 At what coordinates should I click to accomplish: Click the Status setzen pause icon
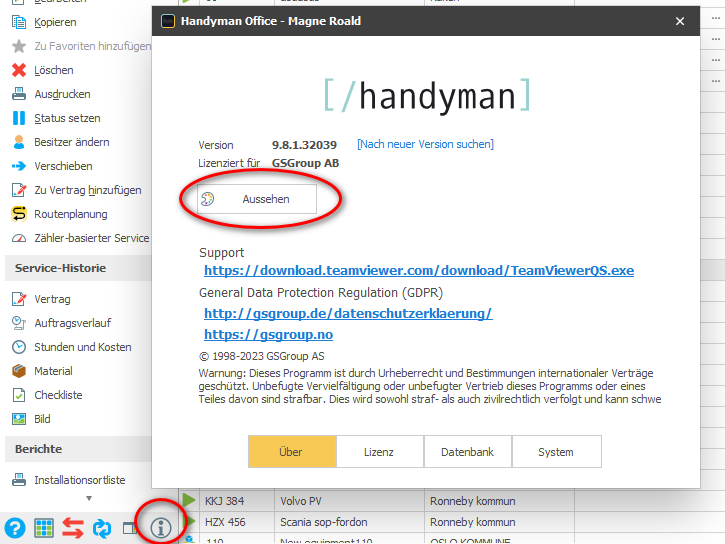19,118
